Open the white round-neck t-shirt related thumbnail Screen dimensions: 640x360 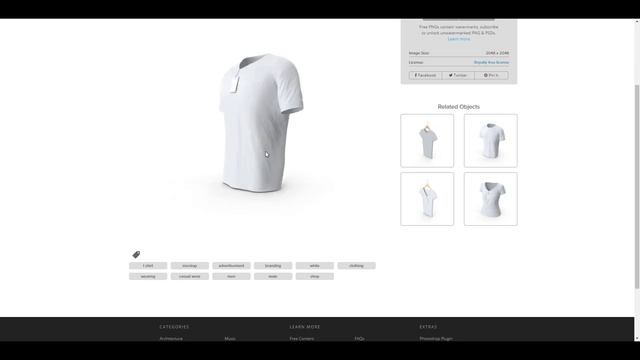(x=491, y=140)
